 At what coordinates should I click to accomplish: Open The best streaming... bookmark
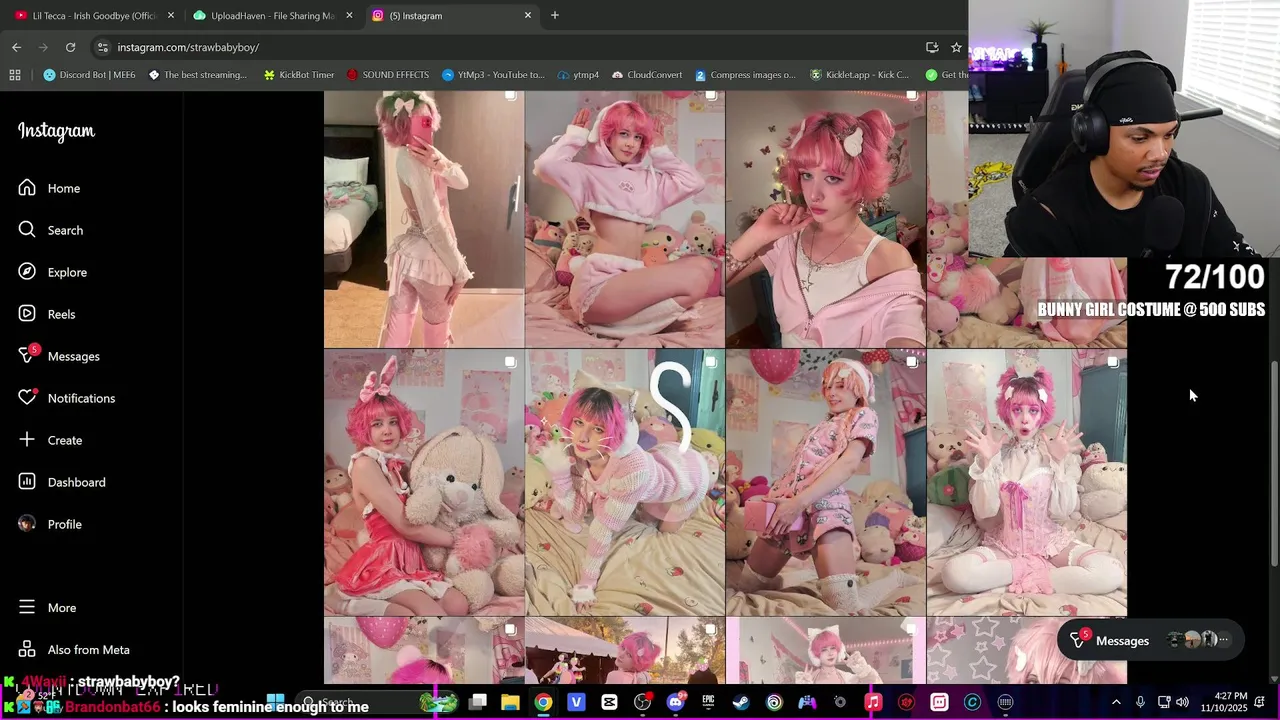(x=198, y=75)
